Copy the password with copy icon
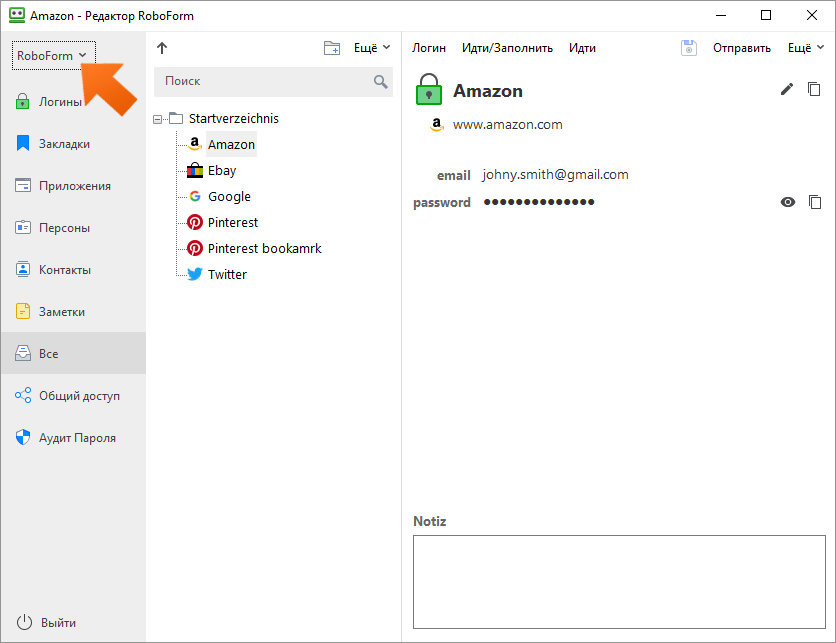This screenshot has width=836, height=643. [x=815, y=202]
